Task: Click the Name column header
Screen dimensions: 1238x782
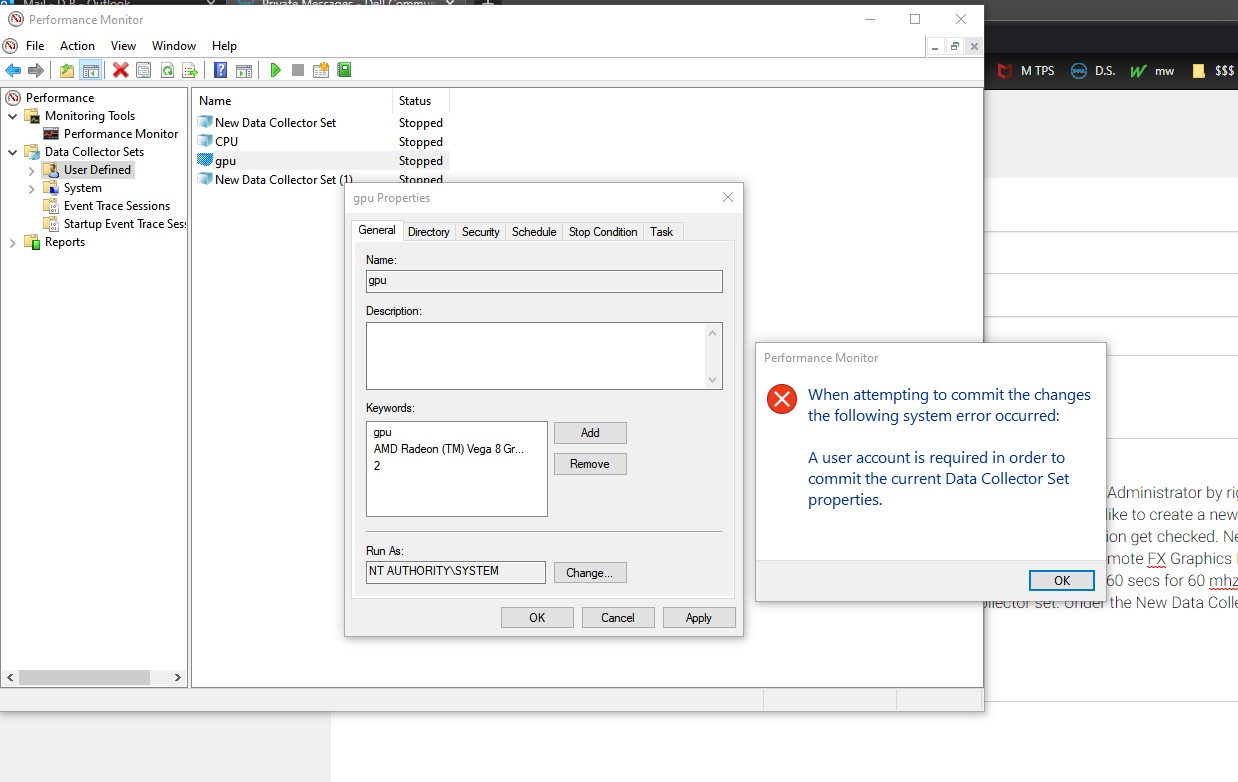Action: click(293, 101)
